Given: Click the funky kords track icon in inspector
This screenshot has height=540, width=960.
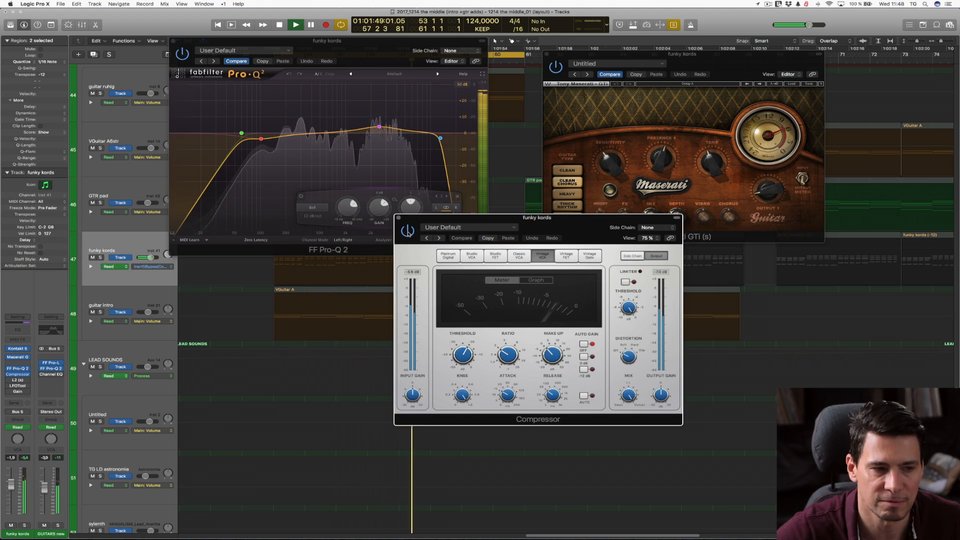Looking at the screenshot, I should click(x=45, y=185).
